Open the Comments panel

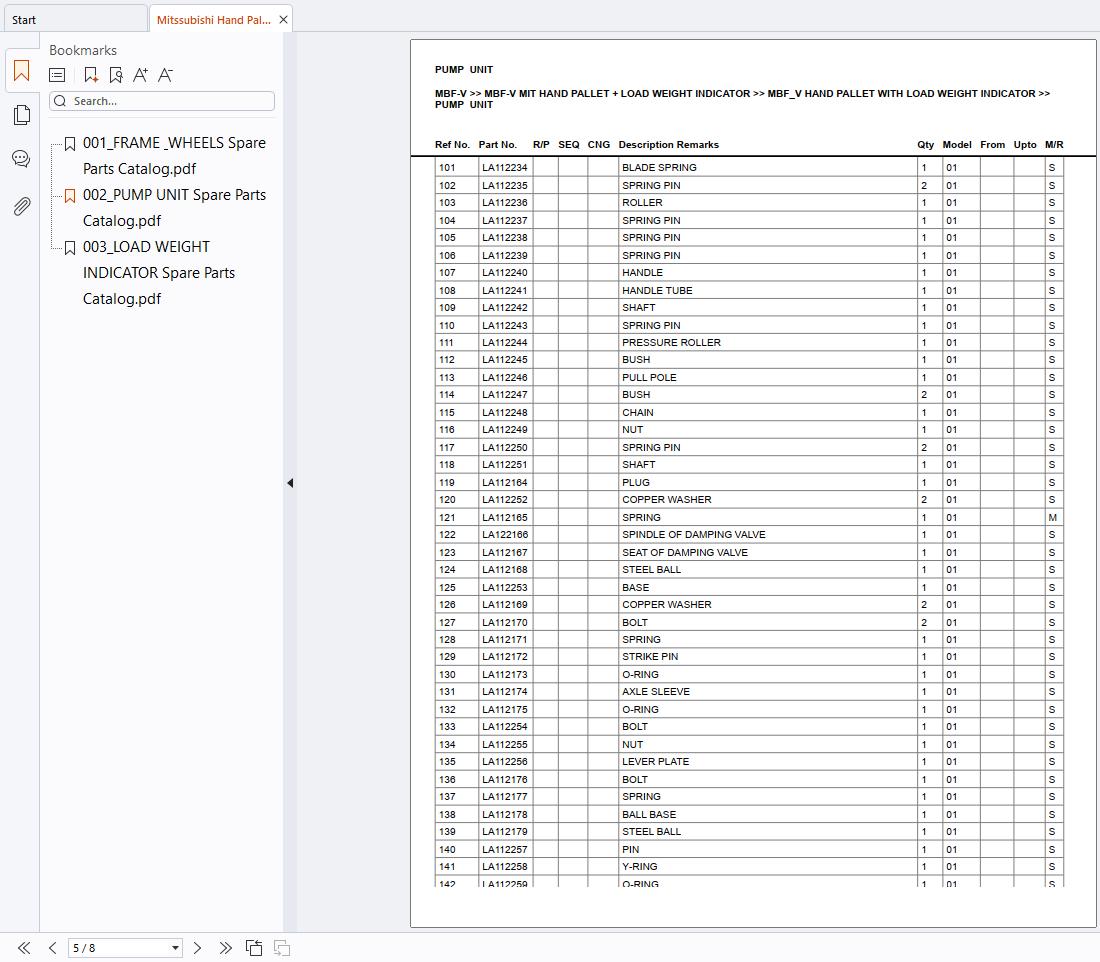[21, 159]
